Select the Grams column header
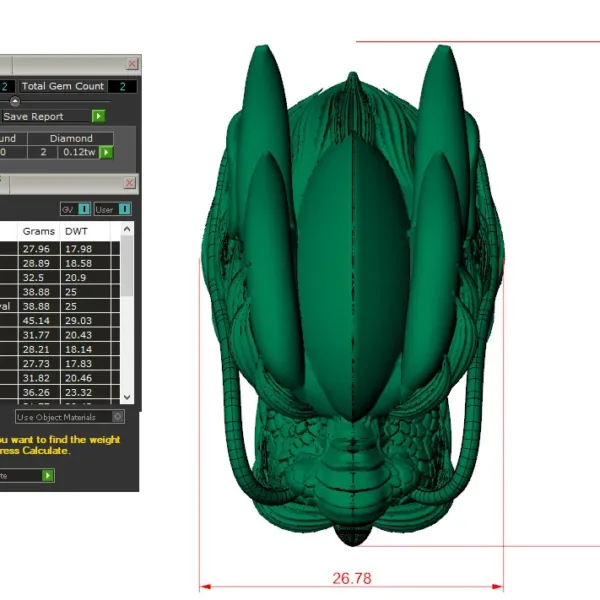Image resolution: width=600 pixels, height=600 pixels. (x=39, y=231)
